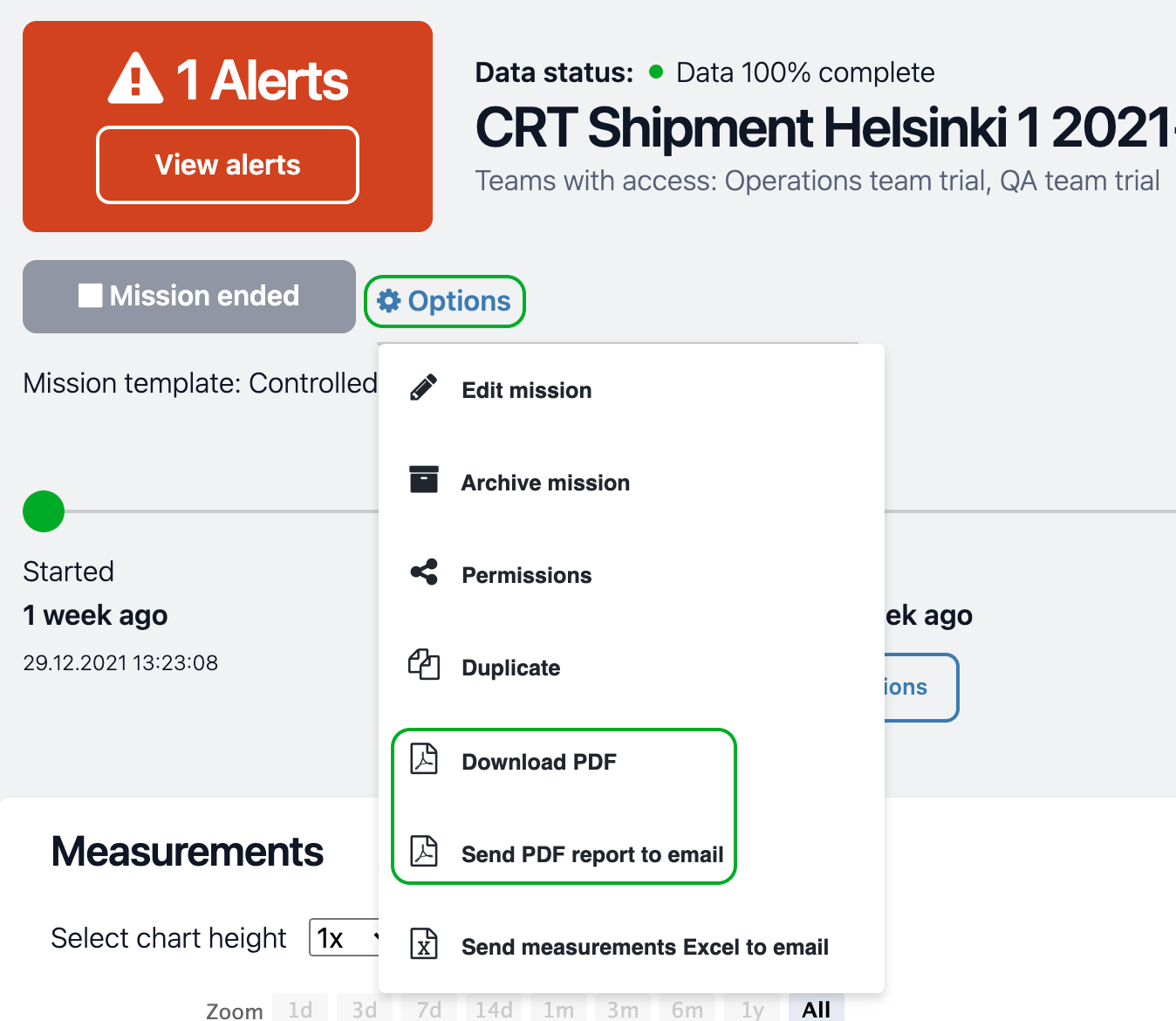Click the Mission ended button

189,296
